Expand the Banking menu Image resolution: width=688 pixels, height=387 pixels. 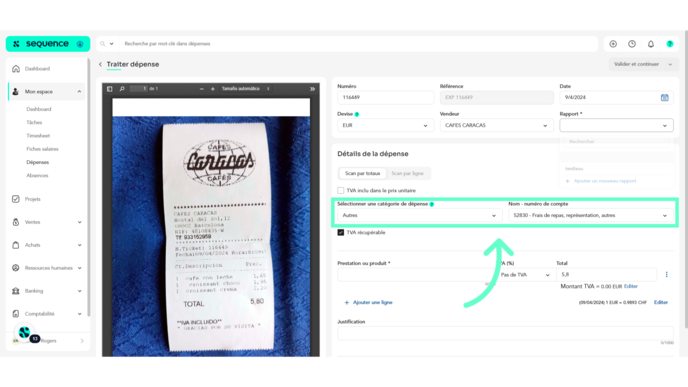(79, 291)
